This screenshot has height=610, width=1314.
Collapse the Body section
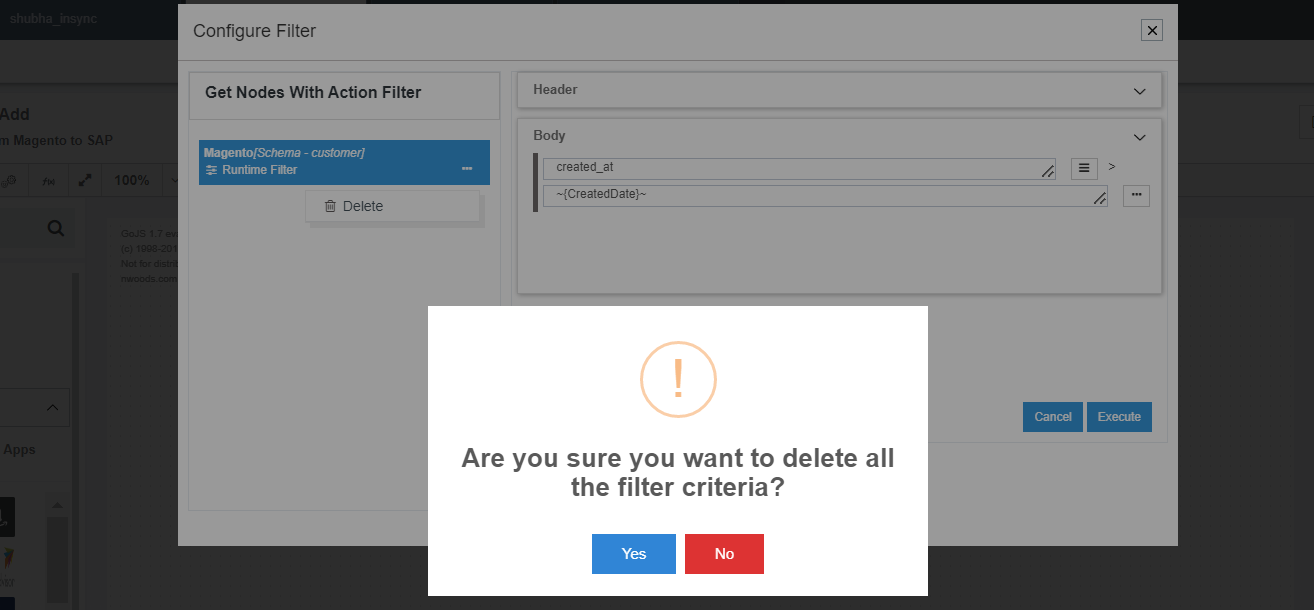click(x=1139, y=137)
